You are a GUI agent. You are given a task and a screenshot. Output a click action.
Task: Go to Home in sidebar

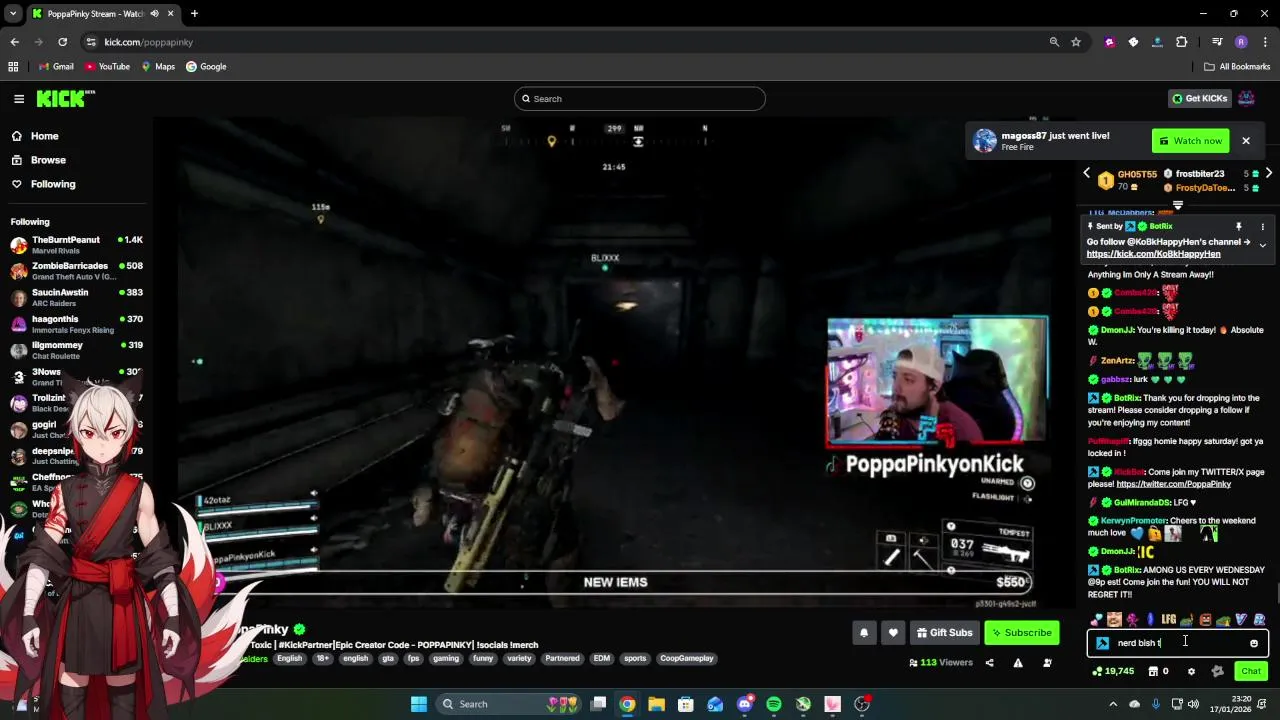point(35,136)
